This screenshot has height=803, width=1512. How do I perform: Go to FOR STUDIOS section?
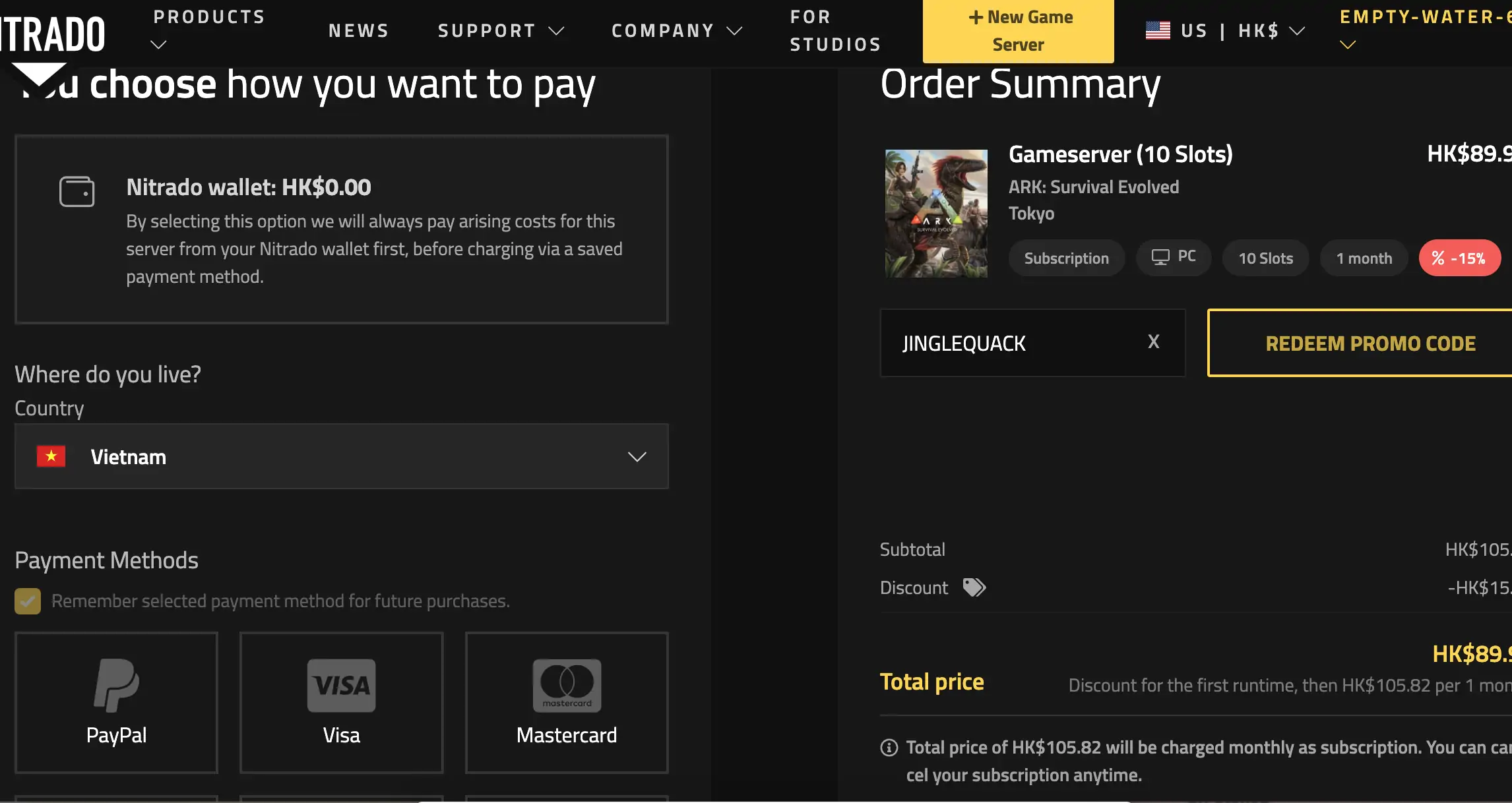[835, 30]
